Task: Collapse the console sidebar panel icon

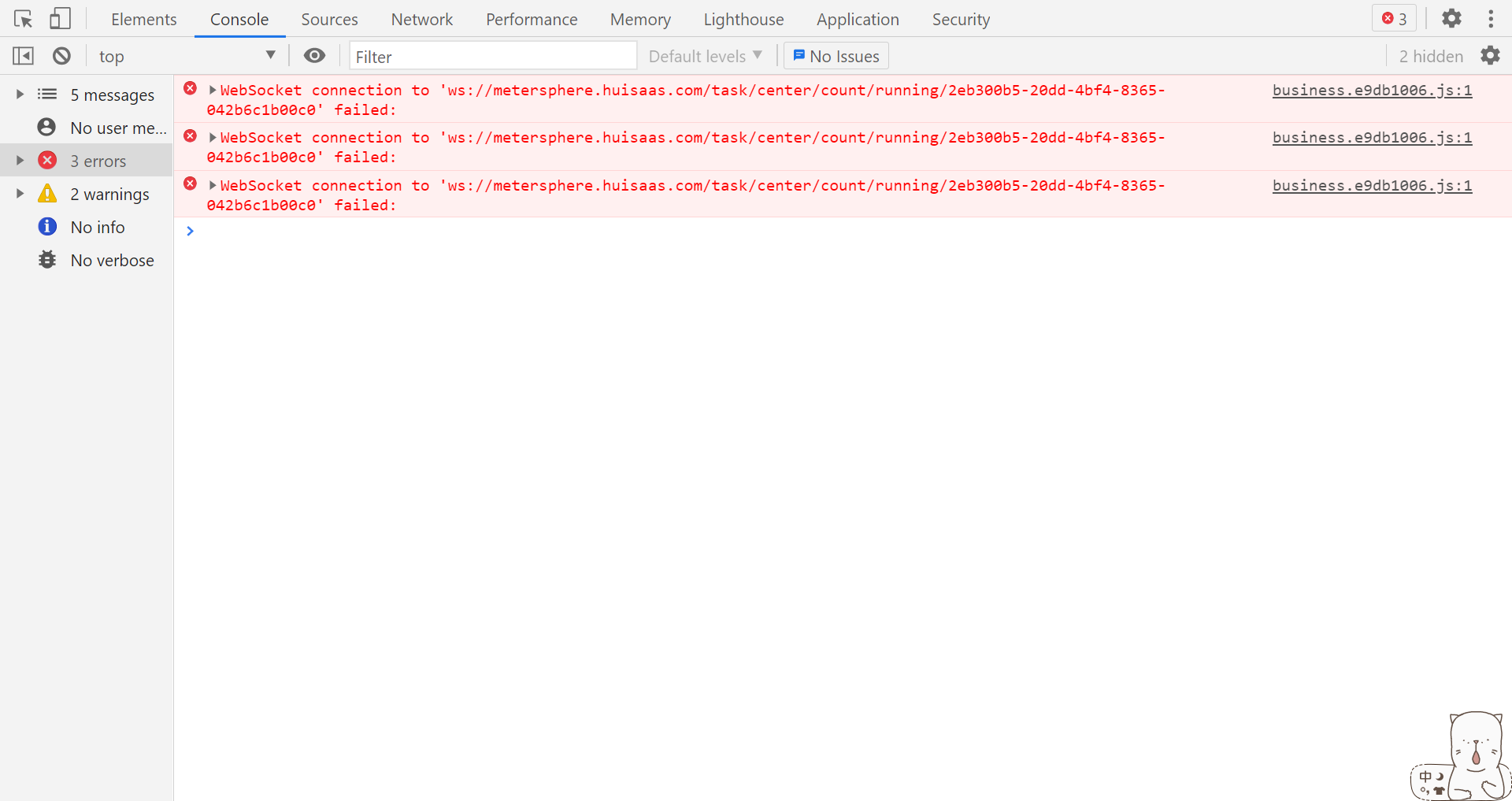Action: tap(23, 55)
